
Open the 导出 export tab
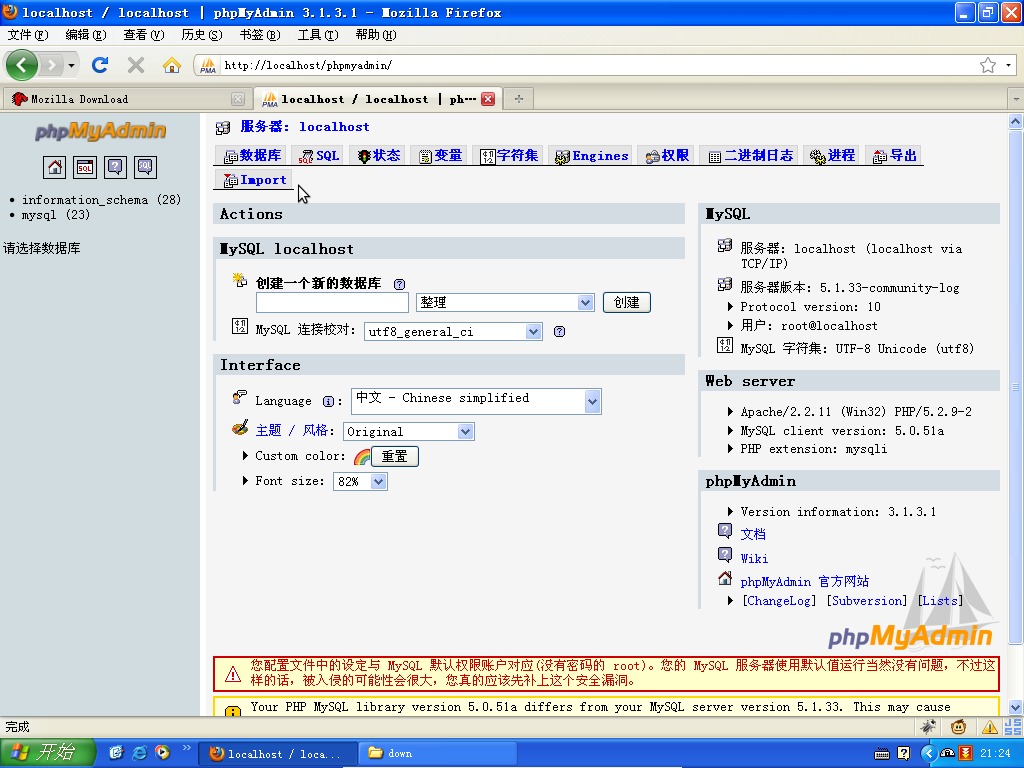click(895, 155)
